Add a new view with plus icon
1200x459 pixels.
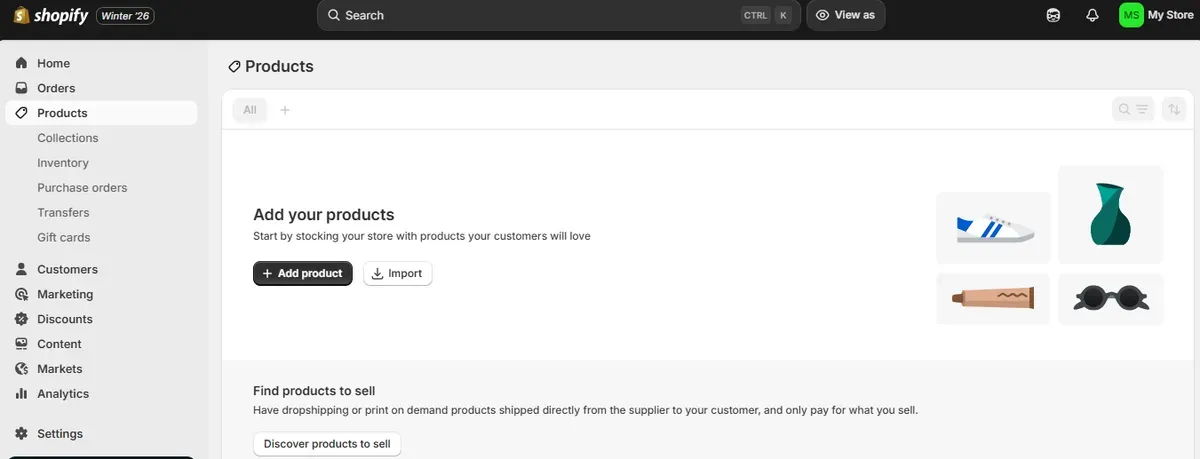(285, 110)
